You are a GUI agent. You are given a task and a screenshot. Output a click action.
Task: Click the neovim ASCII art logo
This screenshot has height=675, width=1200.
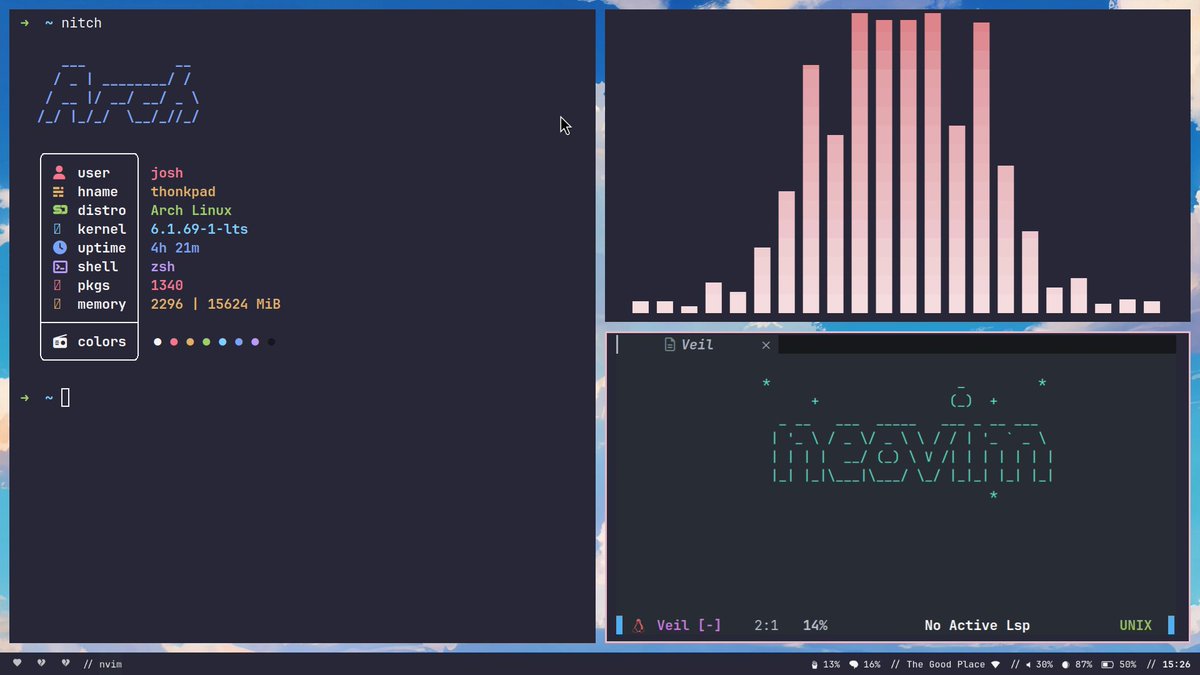coord(912,441)
